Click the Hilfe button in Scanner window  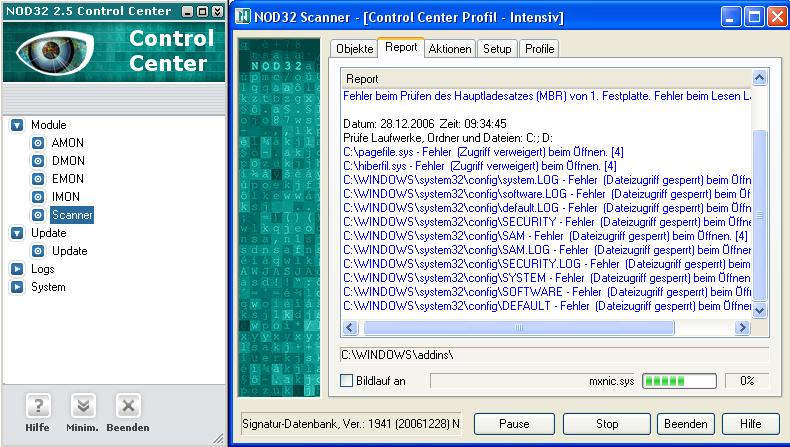(x=750, y=424)
